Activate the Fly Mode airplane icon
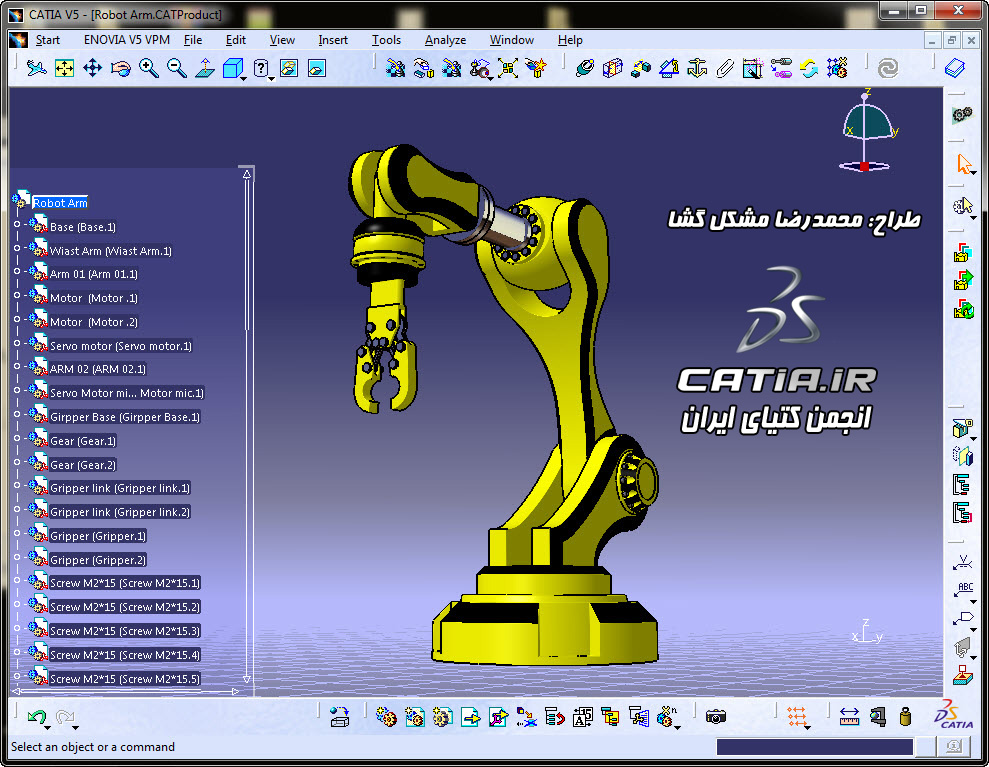Viewport: 989px width, 767px height. click(x=37, y=67)
